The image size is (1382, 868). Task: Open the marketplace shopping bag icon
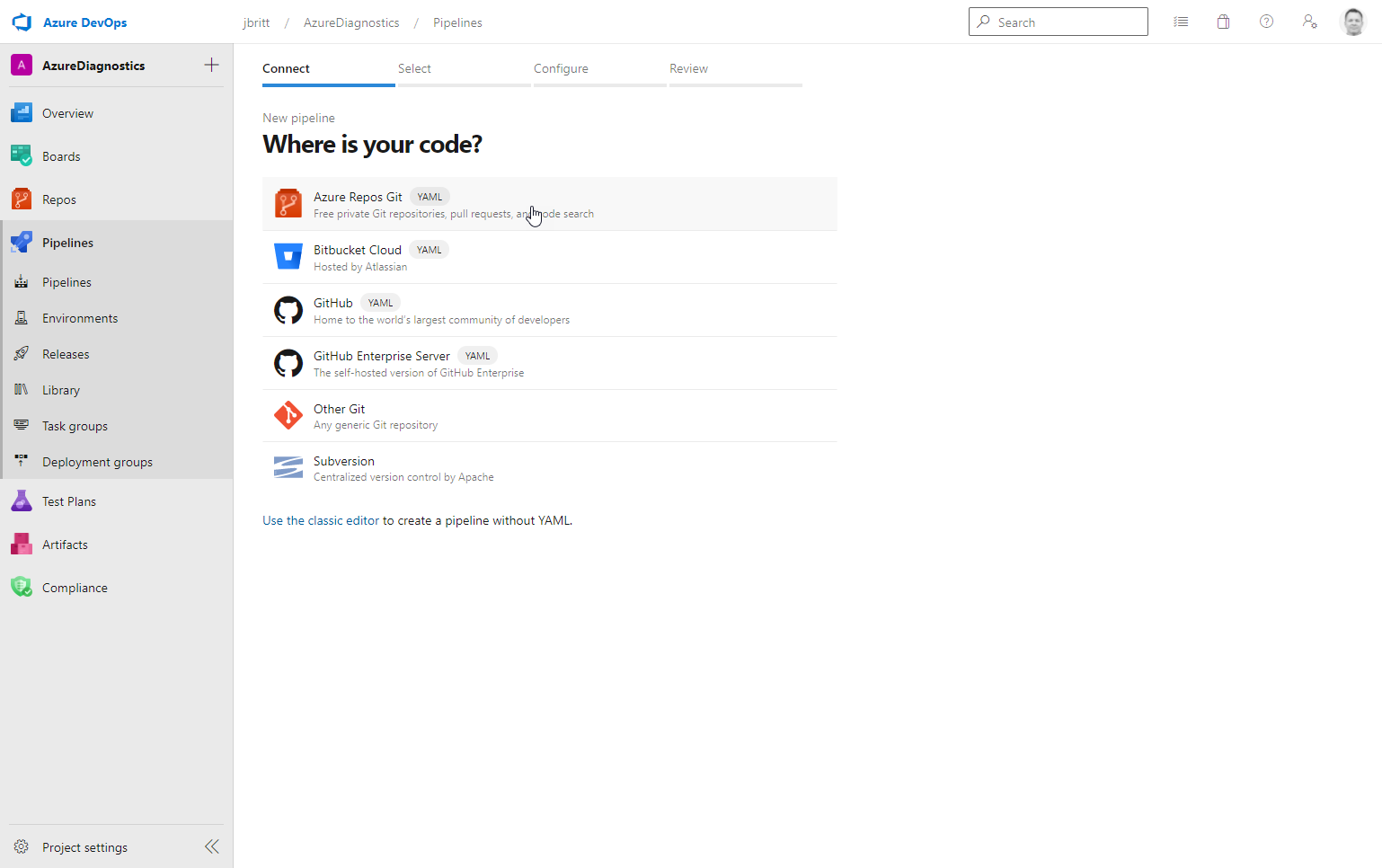pos(1224,22)
